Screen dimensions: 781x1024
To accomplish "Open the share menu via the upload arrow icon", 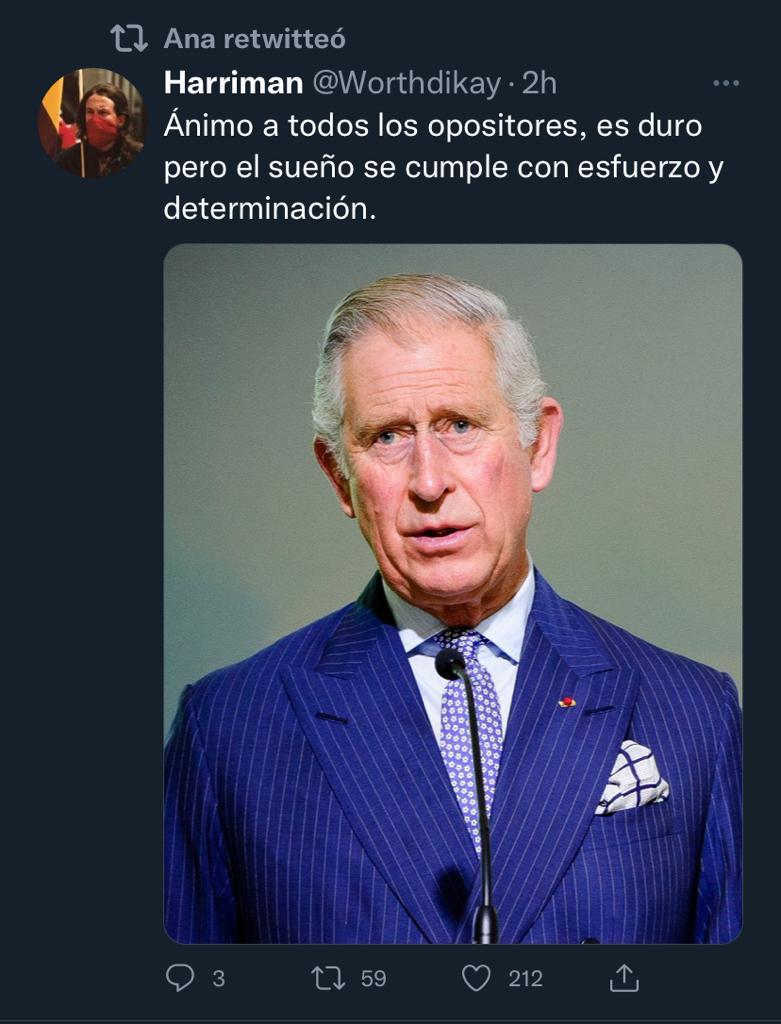I will [x=624, y=978].
